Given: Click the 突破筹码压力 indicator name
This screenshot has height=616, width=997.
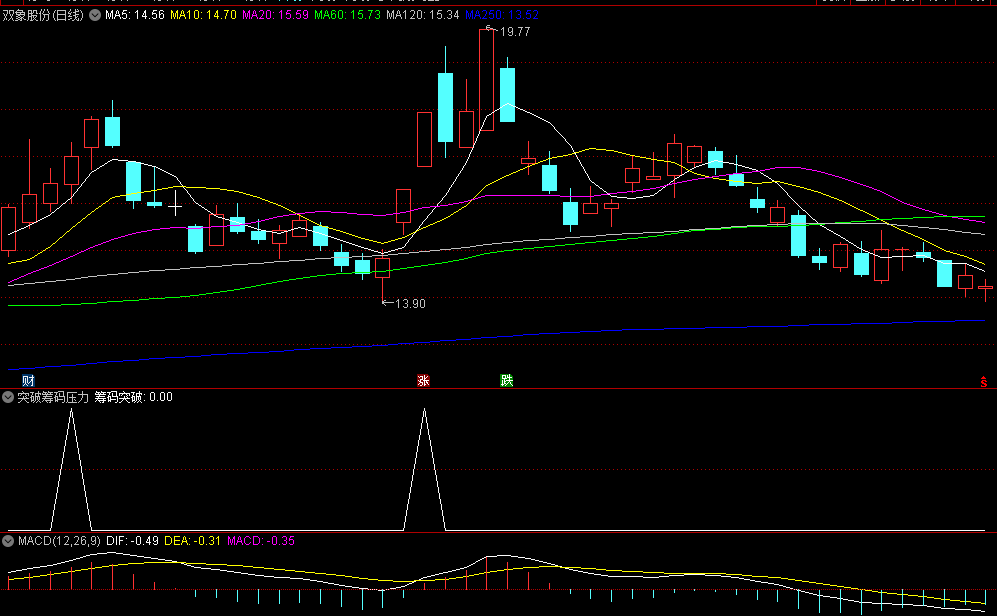Looking at the screenshot, I should pos(53,397).
